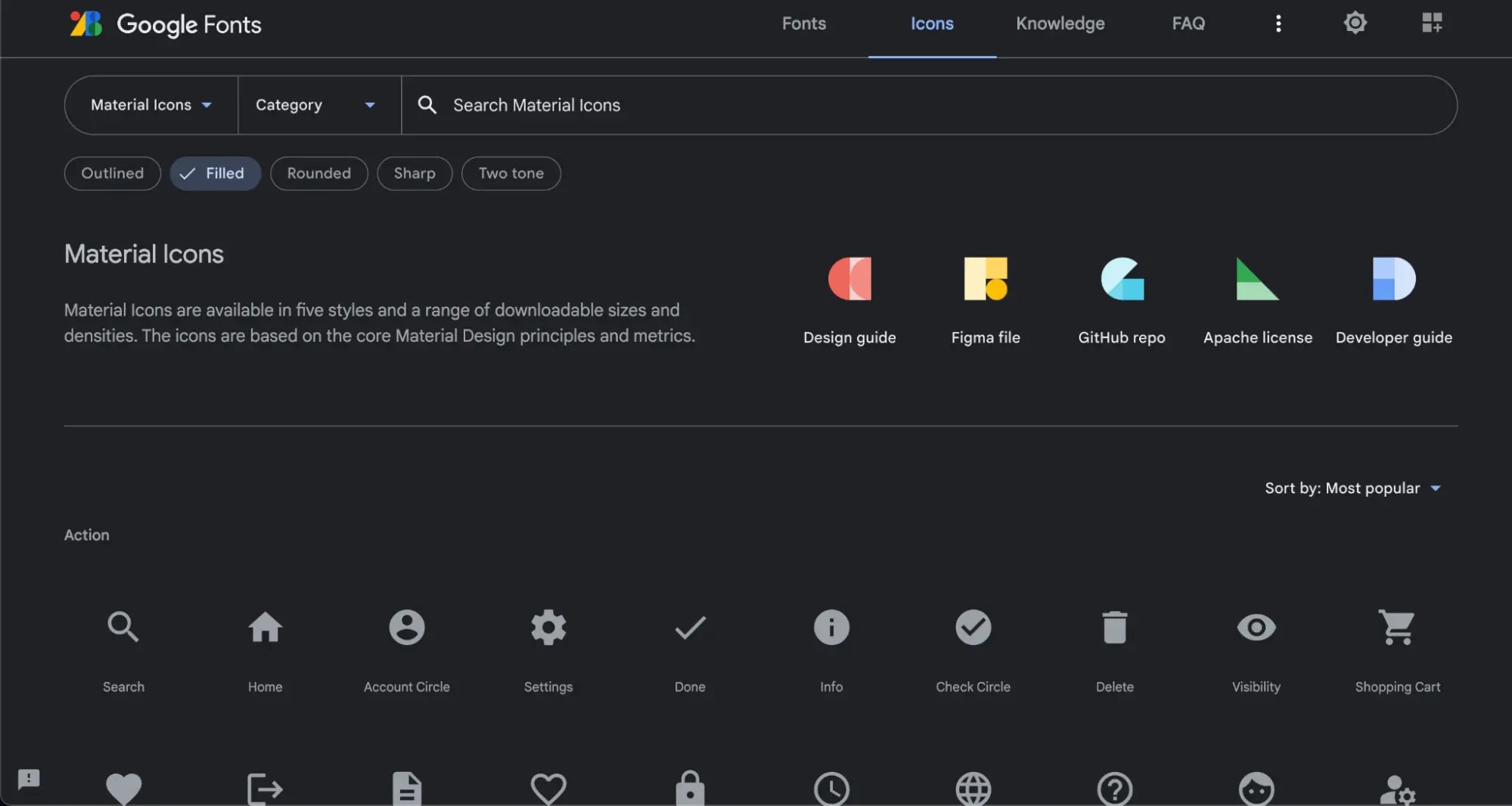Open the Sort by Most popular dropdown
Image resolution: width=1512 pixels, height=806 pixels.
pos(1353,488)
